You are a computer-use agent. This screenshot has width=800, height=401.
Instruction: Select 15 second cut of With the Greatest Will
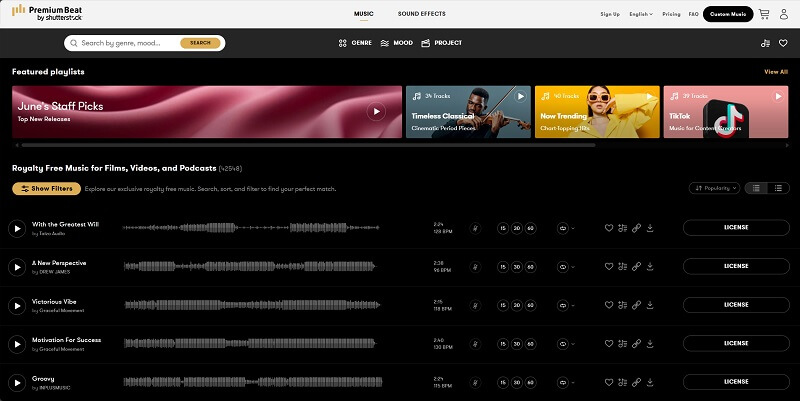503,228
